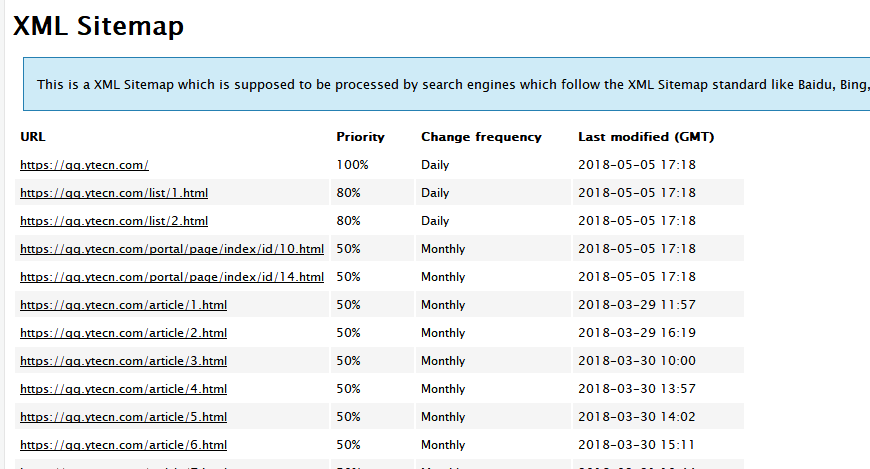Click the Last modified (GMT) header
870x469 pixels.
click(x=646, y=137)
